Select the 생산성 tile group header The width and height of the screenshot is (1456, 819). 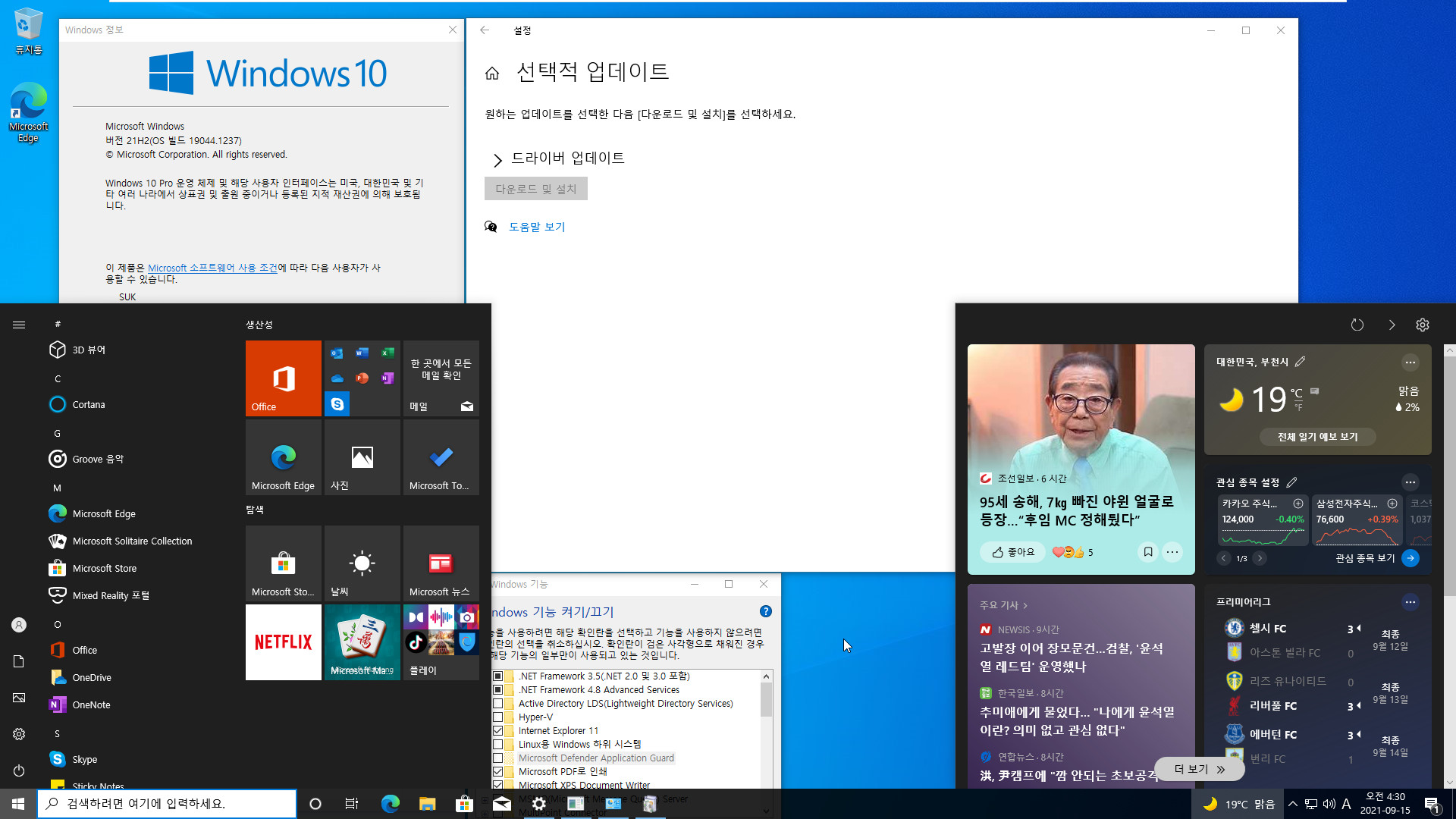click(x=259, y=325)
